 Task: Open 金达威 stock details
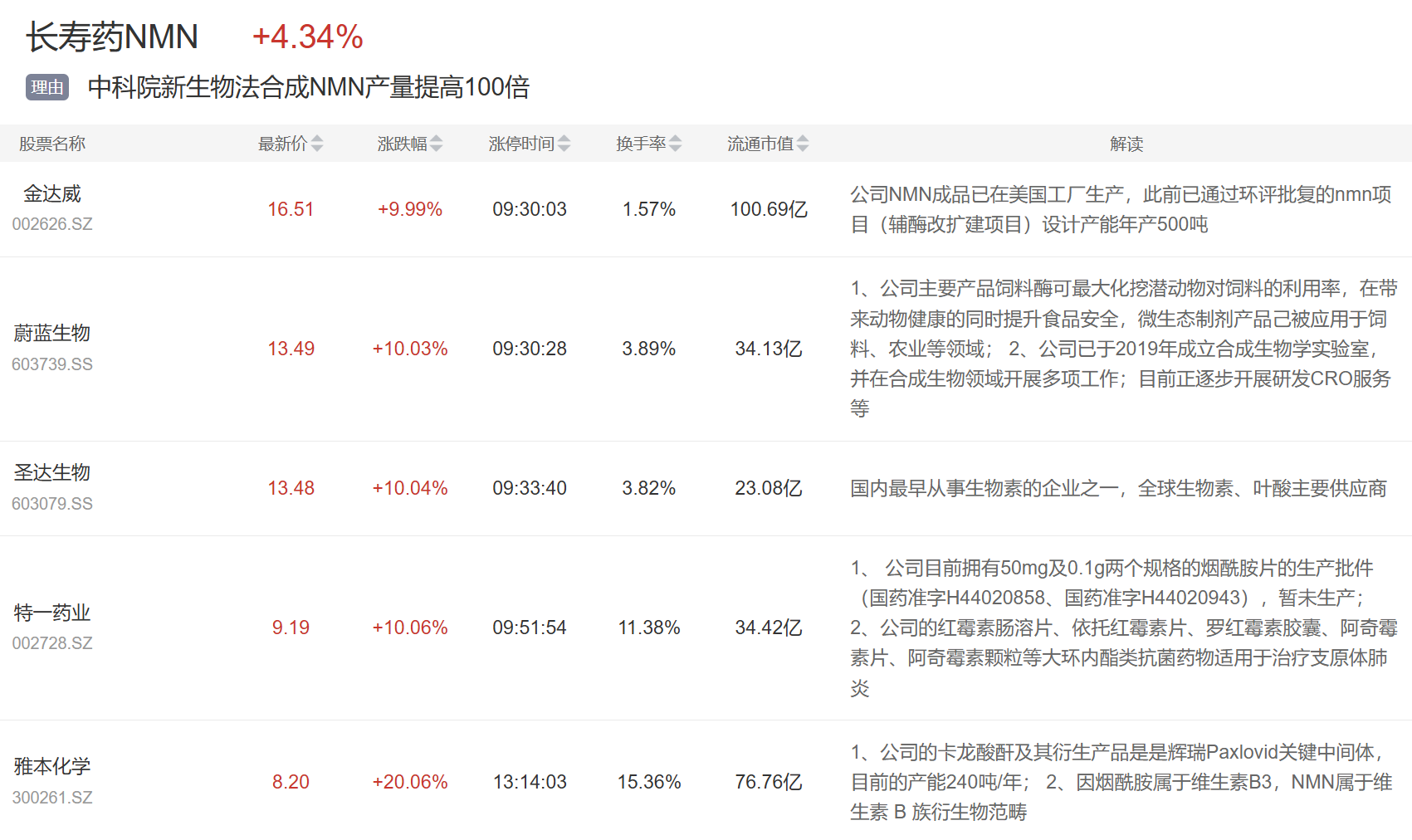tap(52, 194)
